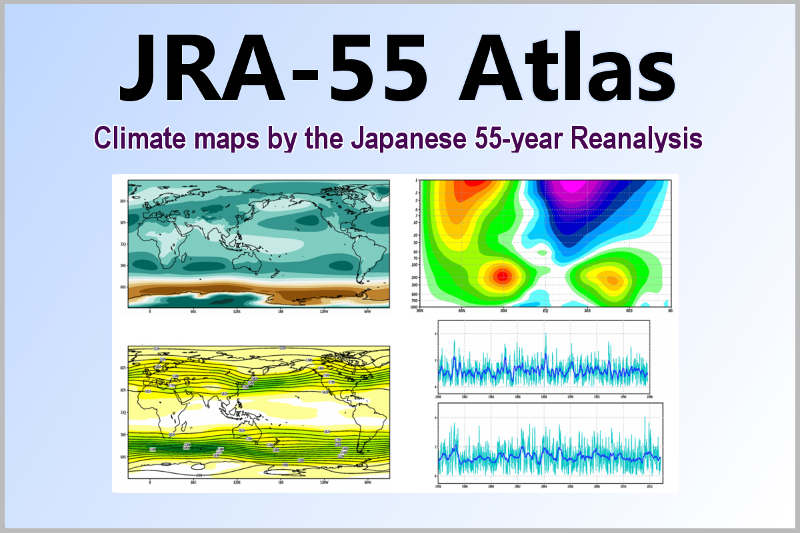
Task: Open the upper time series graph
Action: point(541,357)
